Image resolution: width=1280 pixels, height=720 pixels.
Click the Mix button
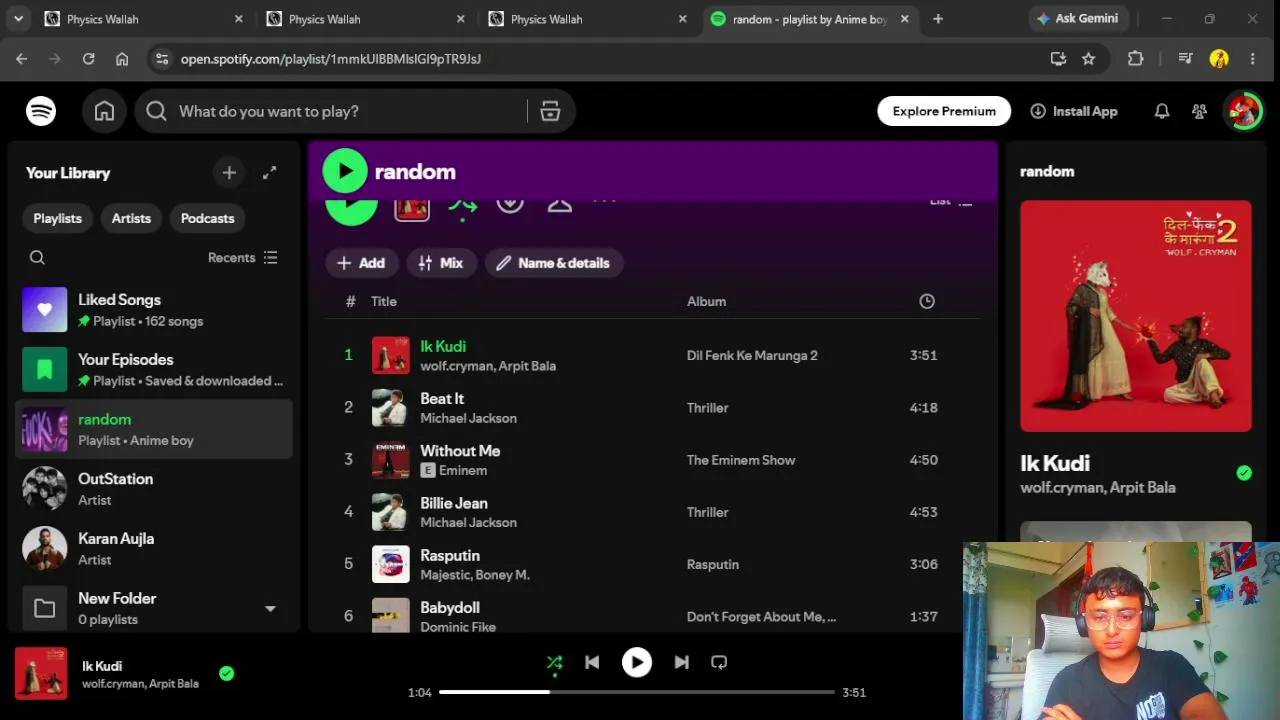(x=441, y=263)
